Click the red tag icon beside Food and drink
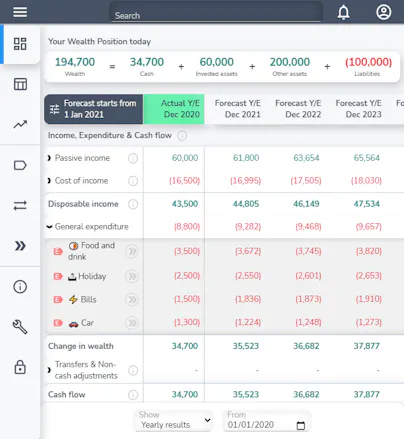The height and width of the screenshot is (439, 404). tap(58, 252)
